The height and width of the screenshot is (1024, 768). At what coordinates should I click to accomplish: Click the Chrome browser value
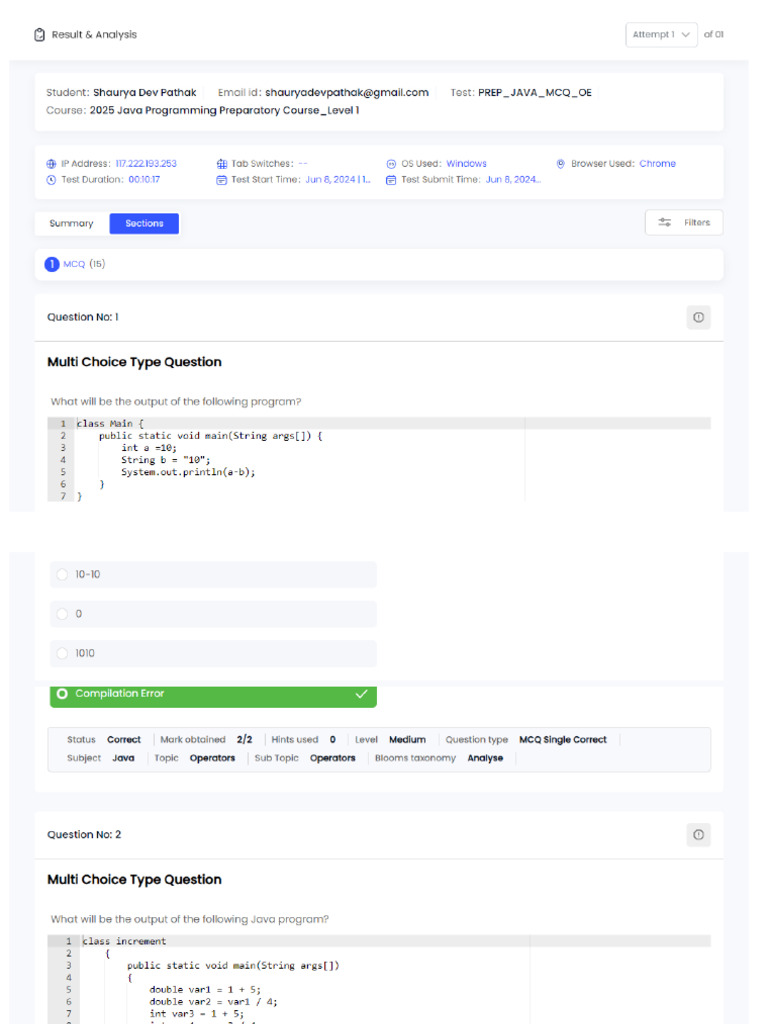(658, 164)
